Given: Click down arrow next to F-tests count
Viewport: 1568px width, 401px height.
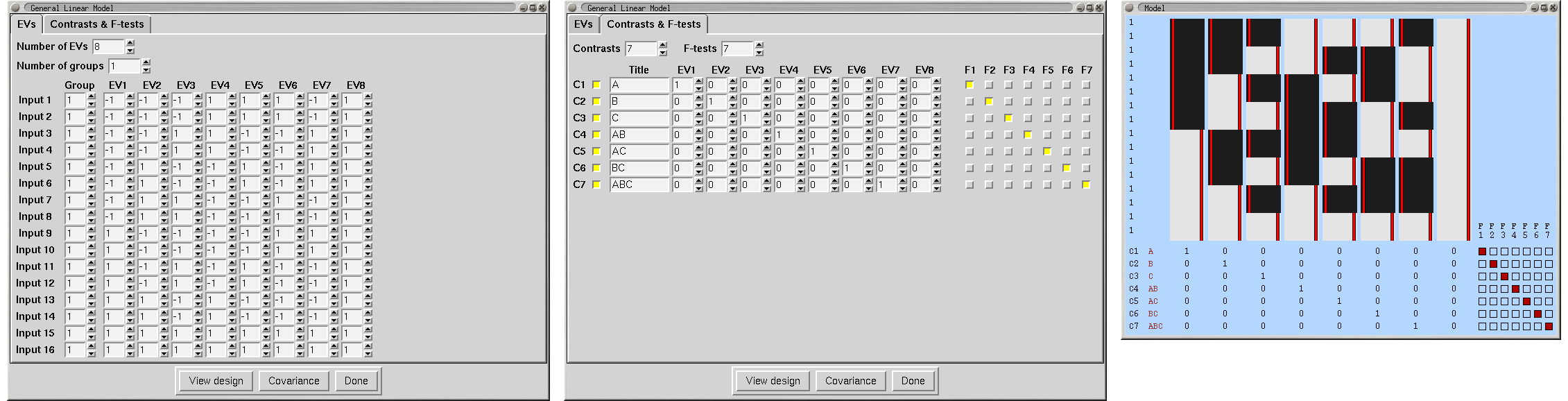Looking at the screenshot, I should 759,53.
